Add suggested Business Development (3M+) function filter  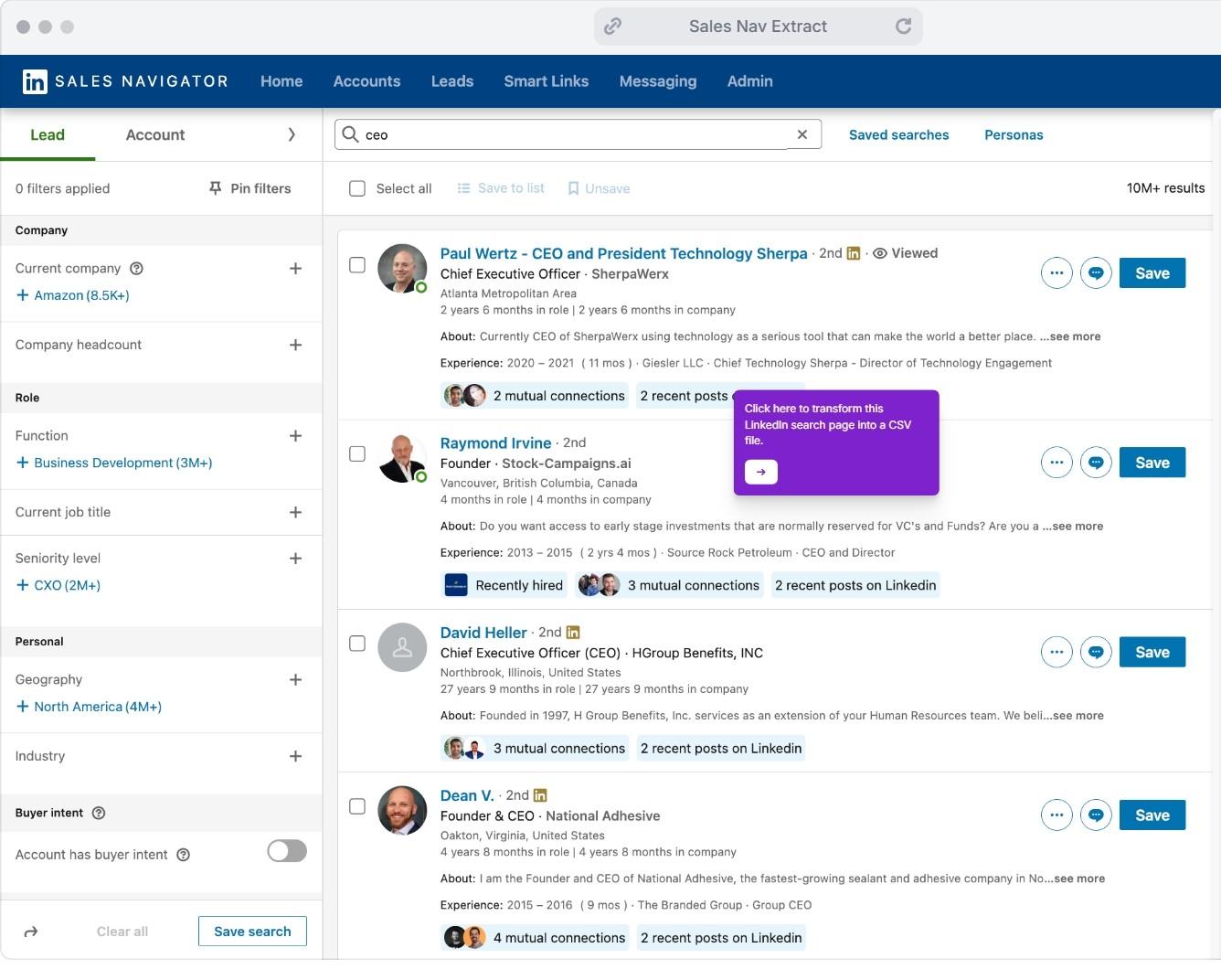point(114,463)
